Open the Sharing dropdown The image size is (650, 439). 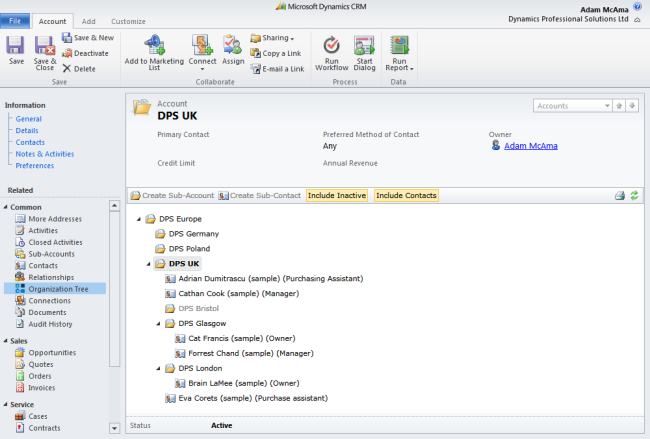tap(272, 38)
